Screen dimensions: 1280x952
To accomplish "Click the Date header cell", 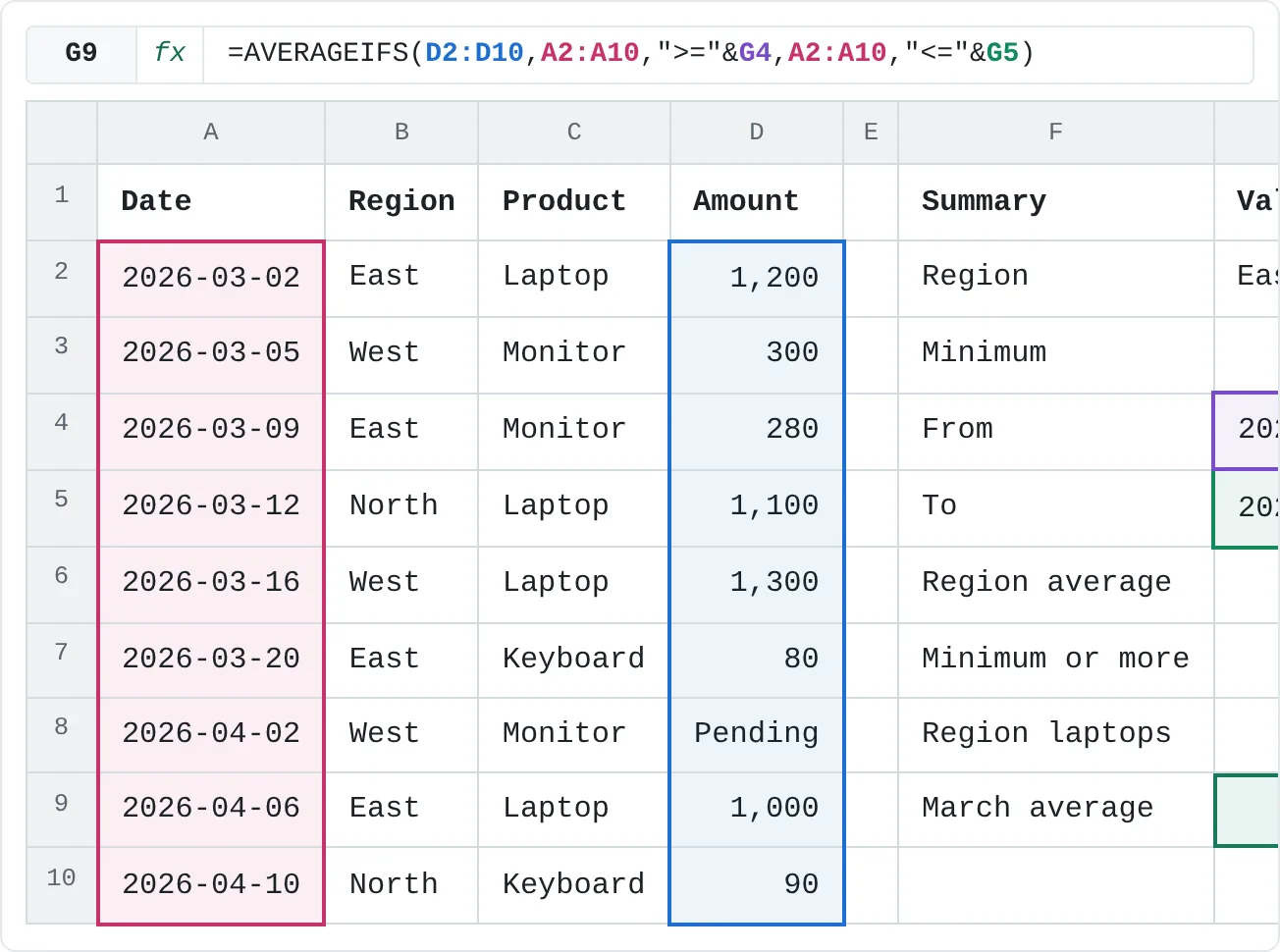I will pyautogui.click(x=211, y=202).
